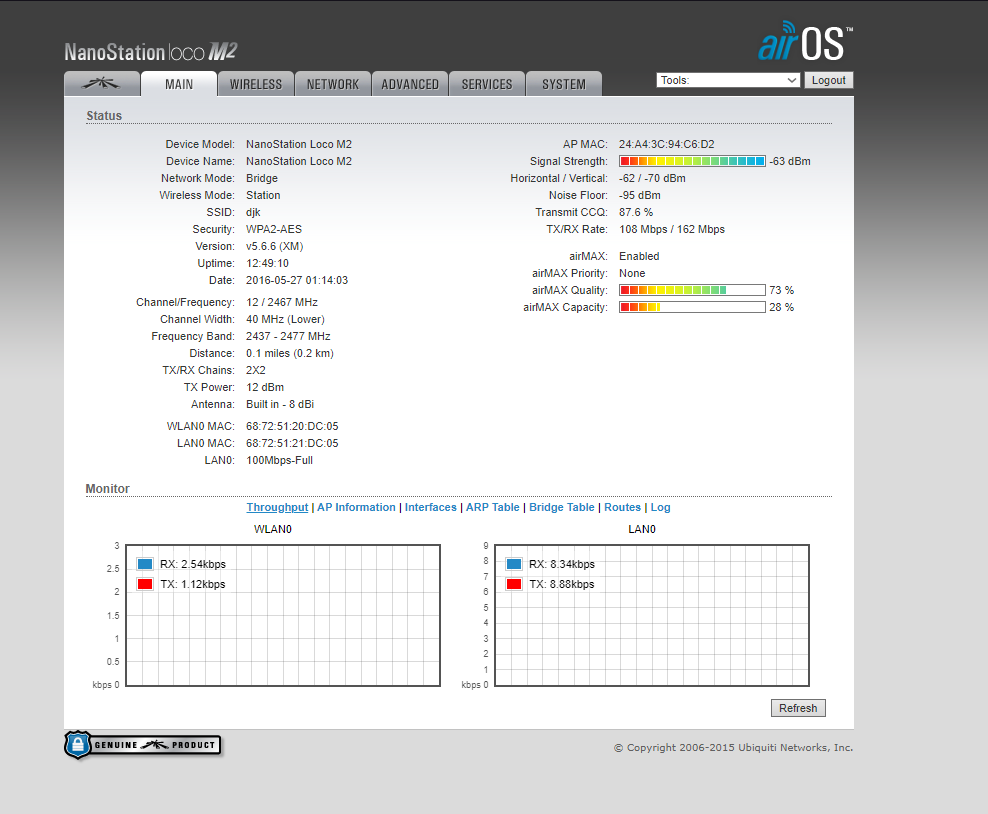Click the Frequency Band value 2437 - 2477 MHz
The width and height of the screenshot is (988, 814).
coord(288,336)
